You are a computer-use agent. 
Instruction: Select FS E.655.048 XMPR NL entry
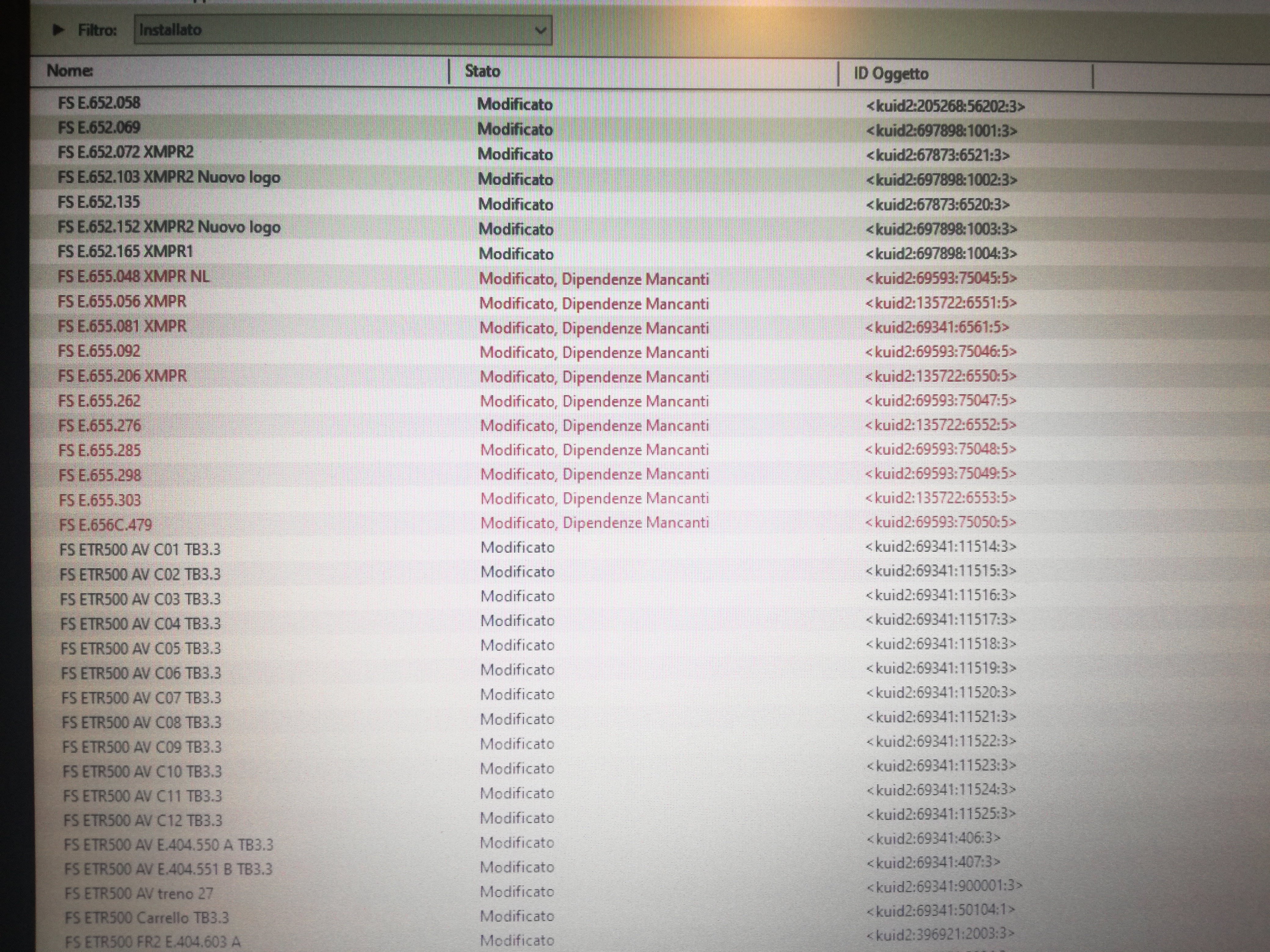point(133,276)
